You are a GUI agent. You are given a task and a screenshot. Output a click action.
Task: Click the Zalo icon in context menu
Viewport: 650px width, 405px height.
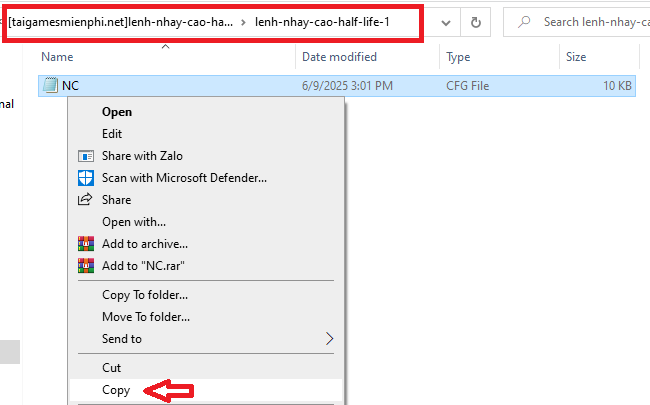click(x=84, y=156)
